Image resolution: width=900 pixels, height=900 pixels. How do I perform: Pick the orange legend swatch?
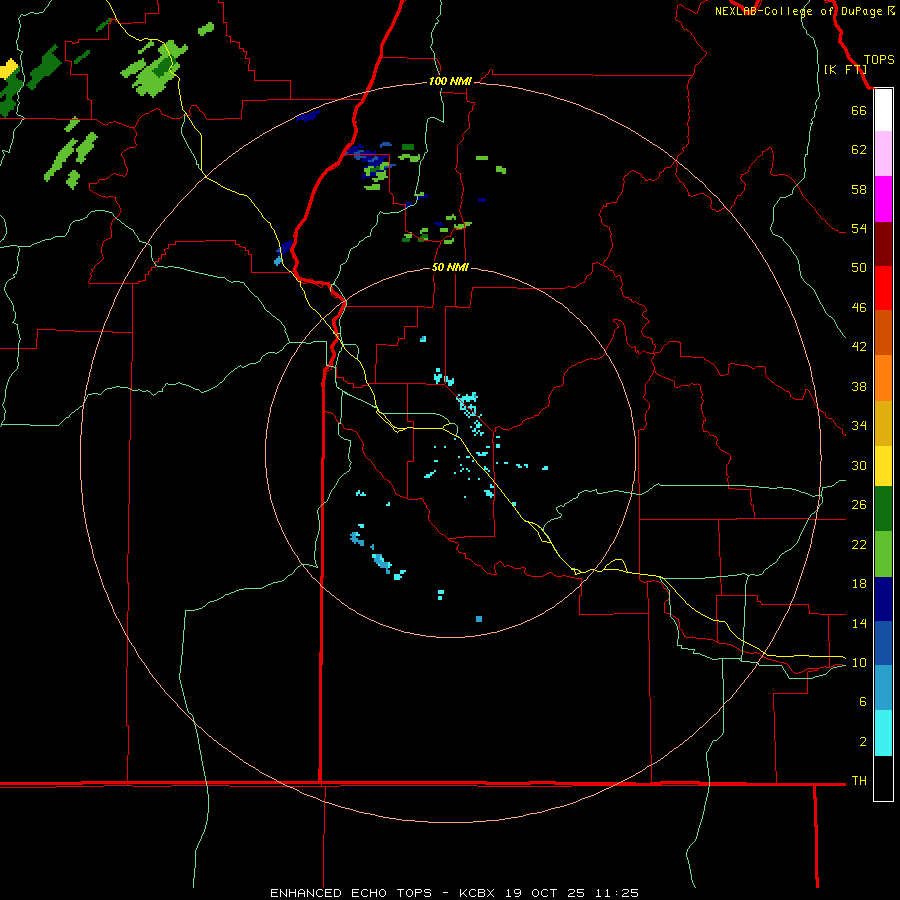click(883, 378)
